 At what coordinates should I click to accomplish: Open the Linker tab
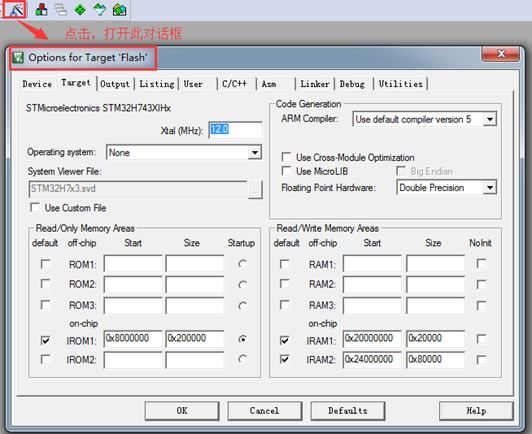click(315, 84)
